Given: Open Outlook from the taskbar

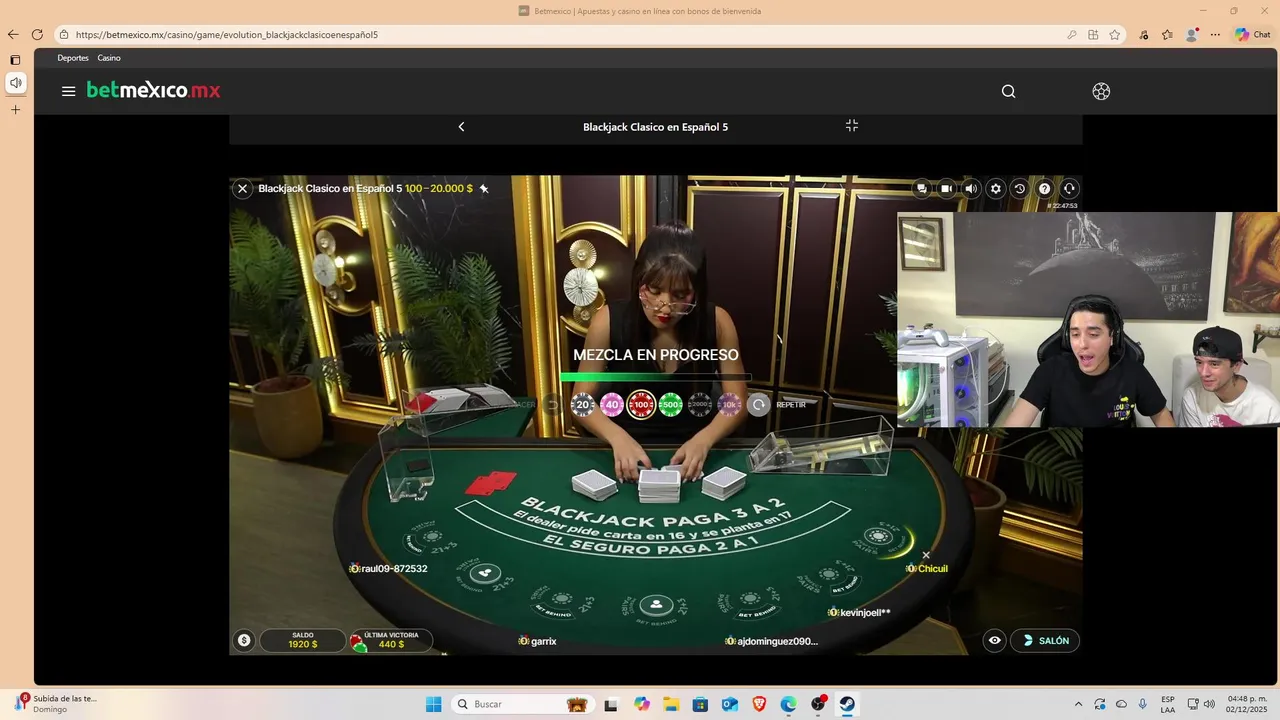Looking at the screenshot, I should point(730,704).
